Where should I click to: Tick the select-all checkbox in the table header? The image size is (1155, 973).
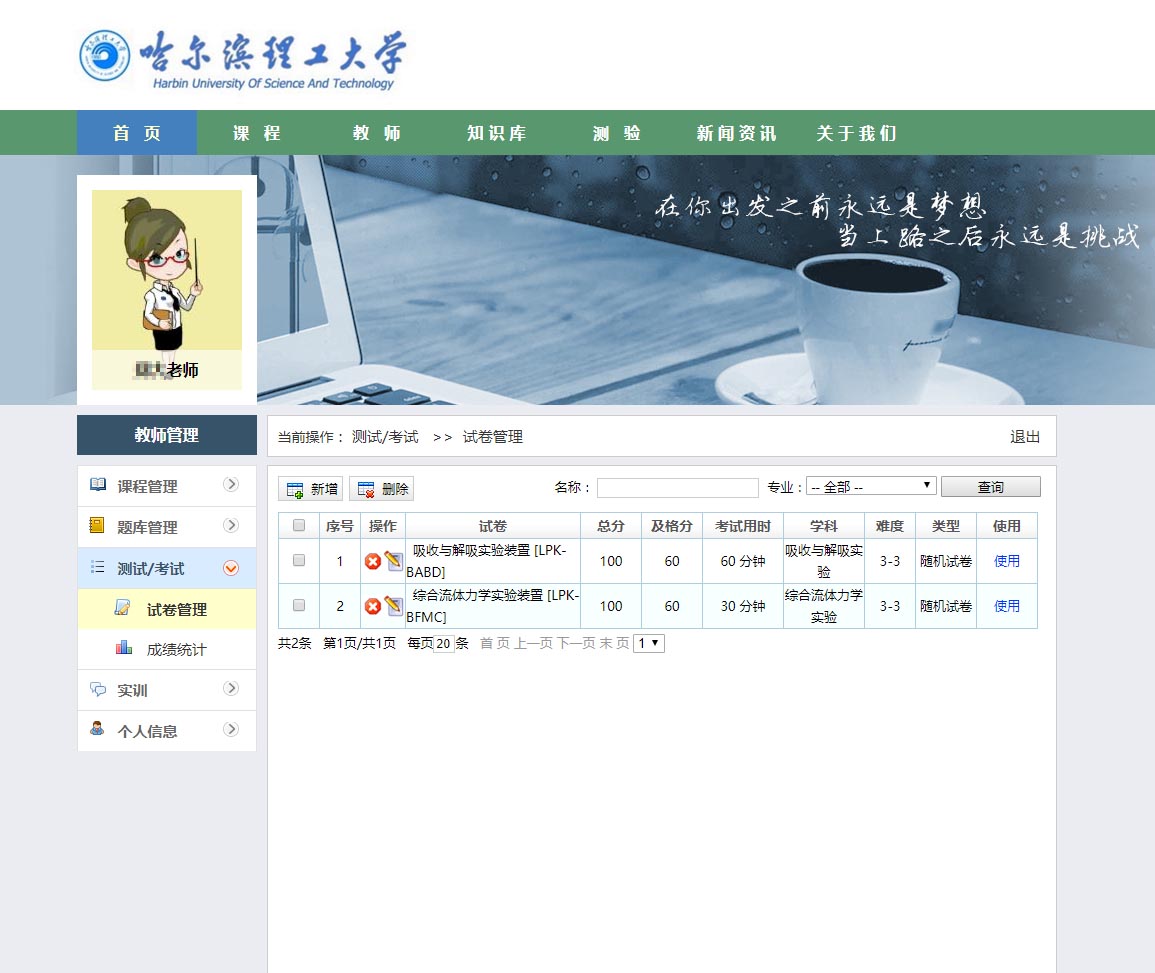click(x=299, y=526)
